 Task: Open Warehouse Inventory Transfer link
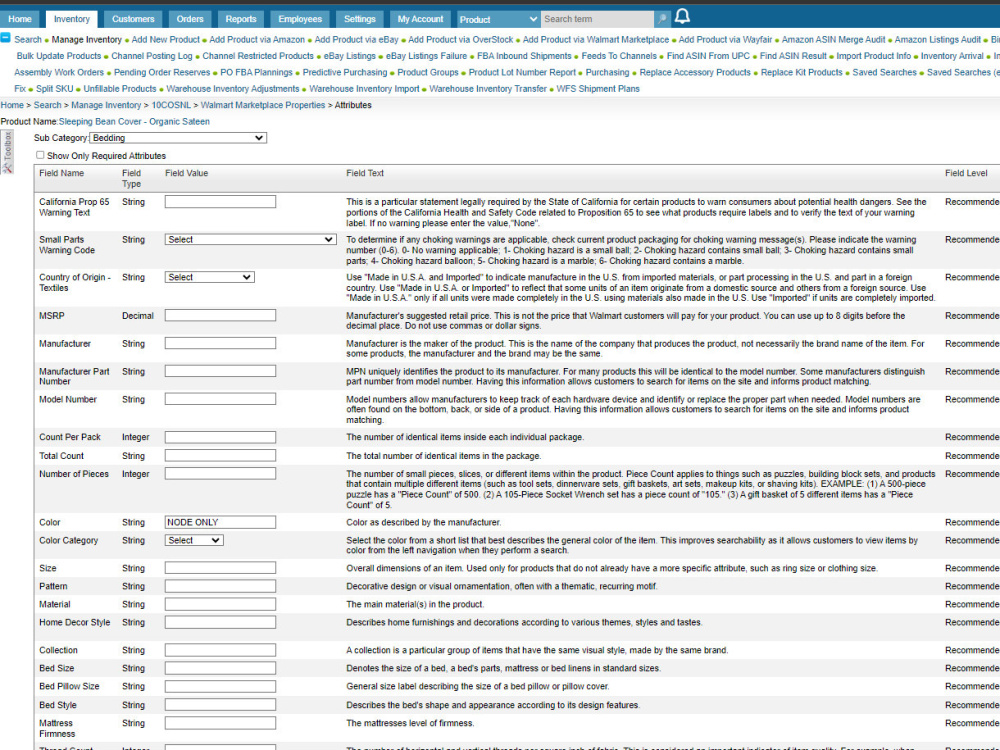[x=488, y=89]
